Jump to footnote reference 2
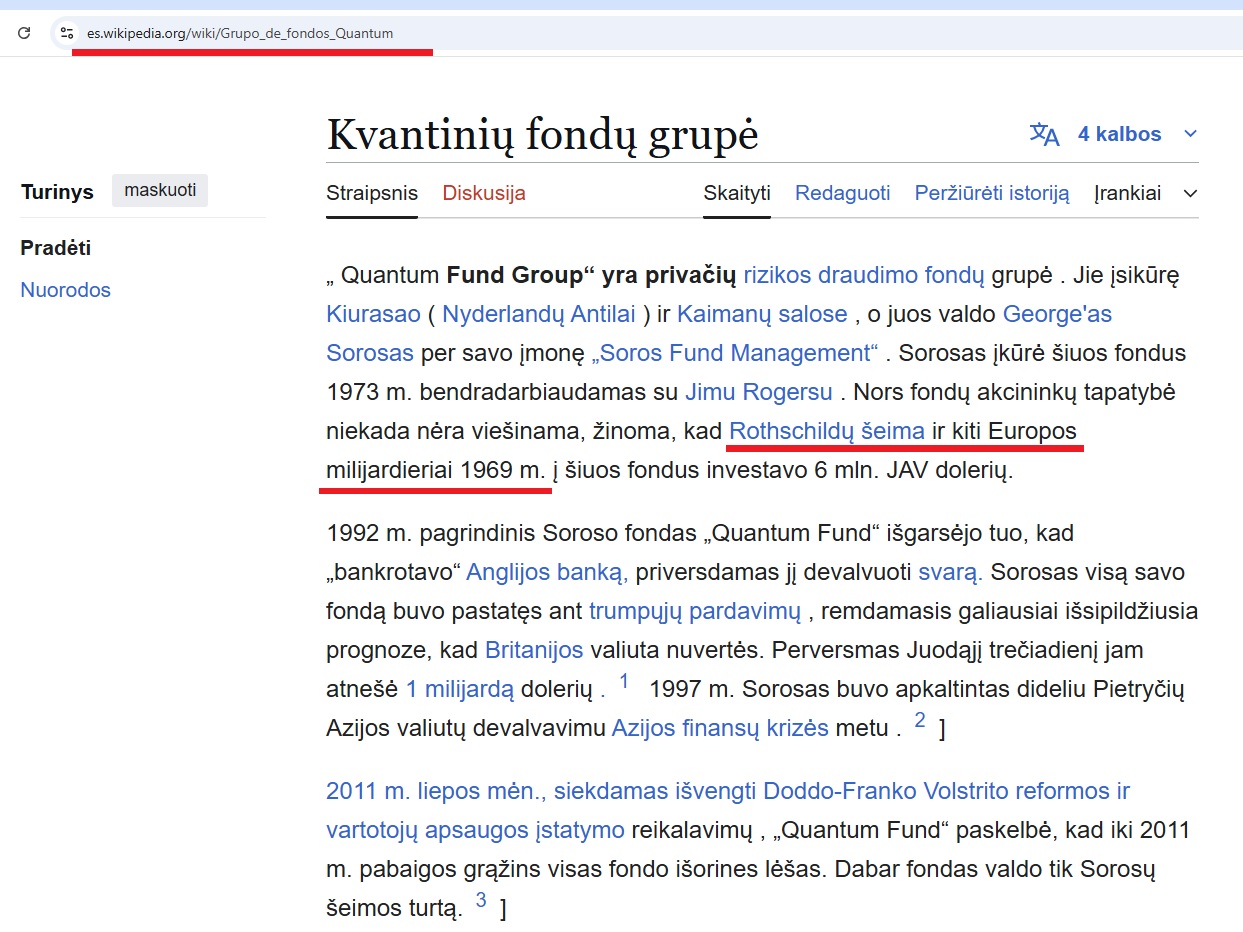This screenshot has height=932, width=1243. [x=920, y=720]
